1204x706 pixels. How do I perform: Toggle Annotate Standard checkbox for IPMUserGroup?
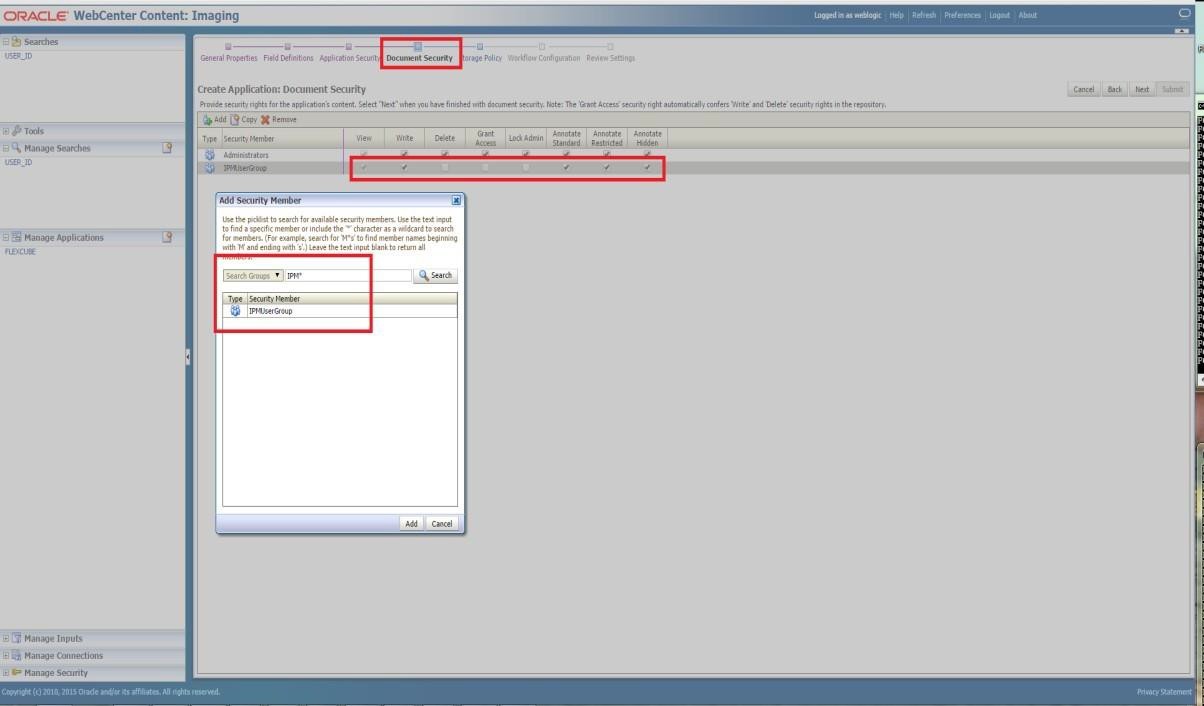click(x=566, y=168)
